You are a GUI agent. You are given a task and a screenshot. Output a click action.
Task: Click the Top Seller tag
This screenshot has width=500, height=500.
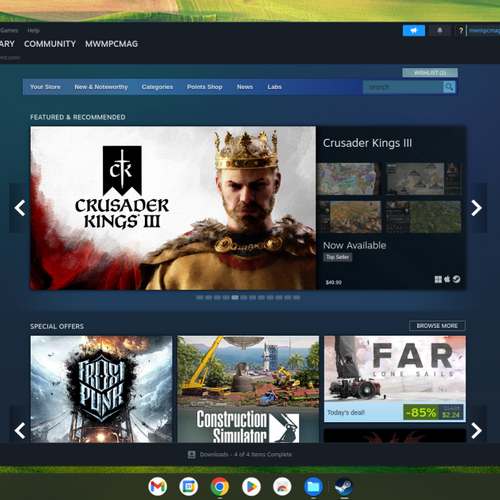tap(337, 257)
